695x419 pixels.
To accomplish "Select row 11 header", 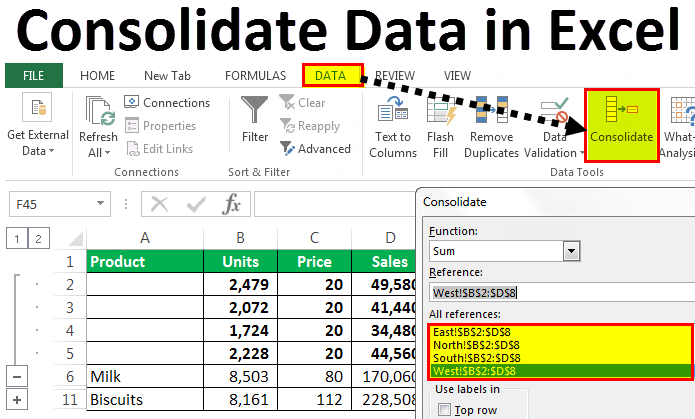I will pyautogui.click(x=70, y=400).
